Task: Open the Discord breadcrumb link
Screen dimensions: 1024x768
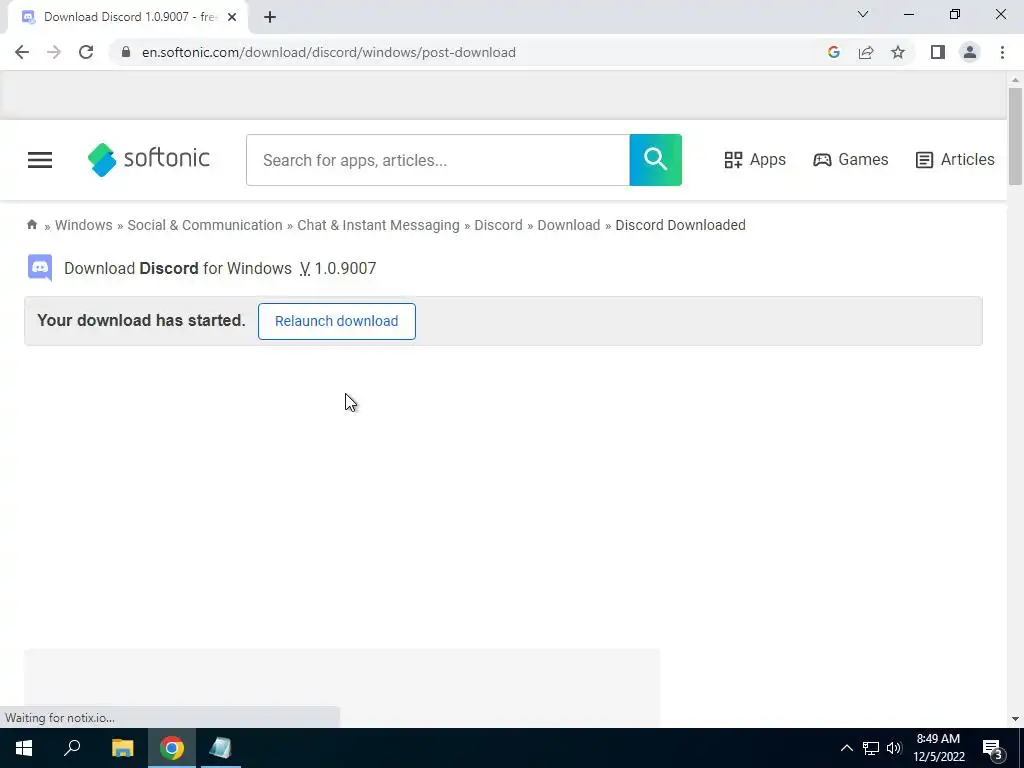Action: pyautogui.click(x=498, y=225)
